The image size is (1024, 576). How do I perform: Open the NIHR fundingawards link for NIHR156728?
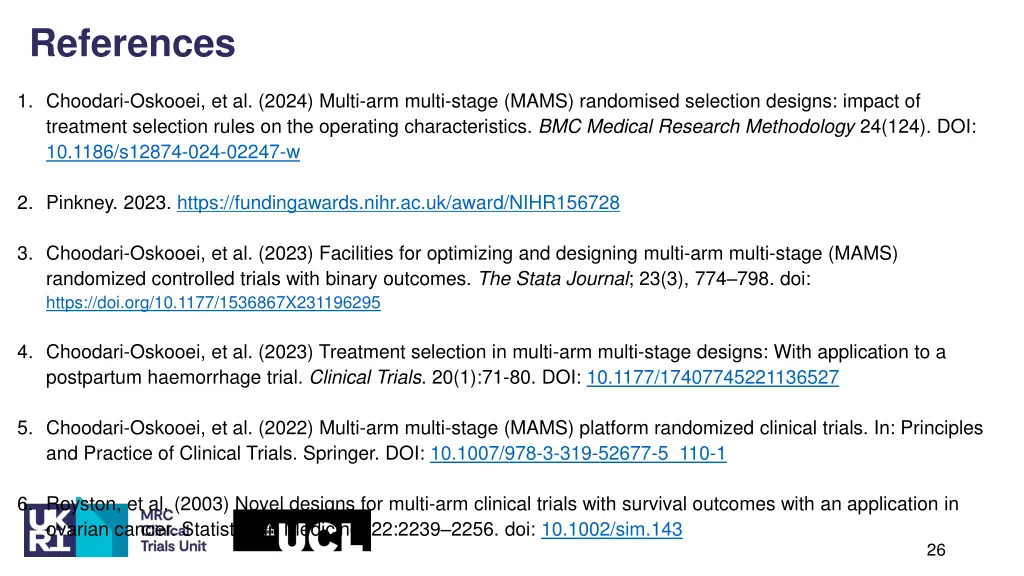398,202
